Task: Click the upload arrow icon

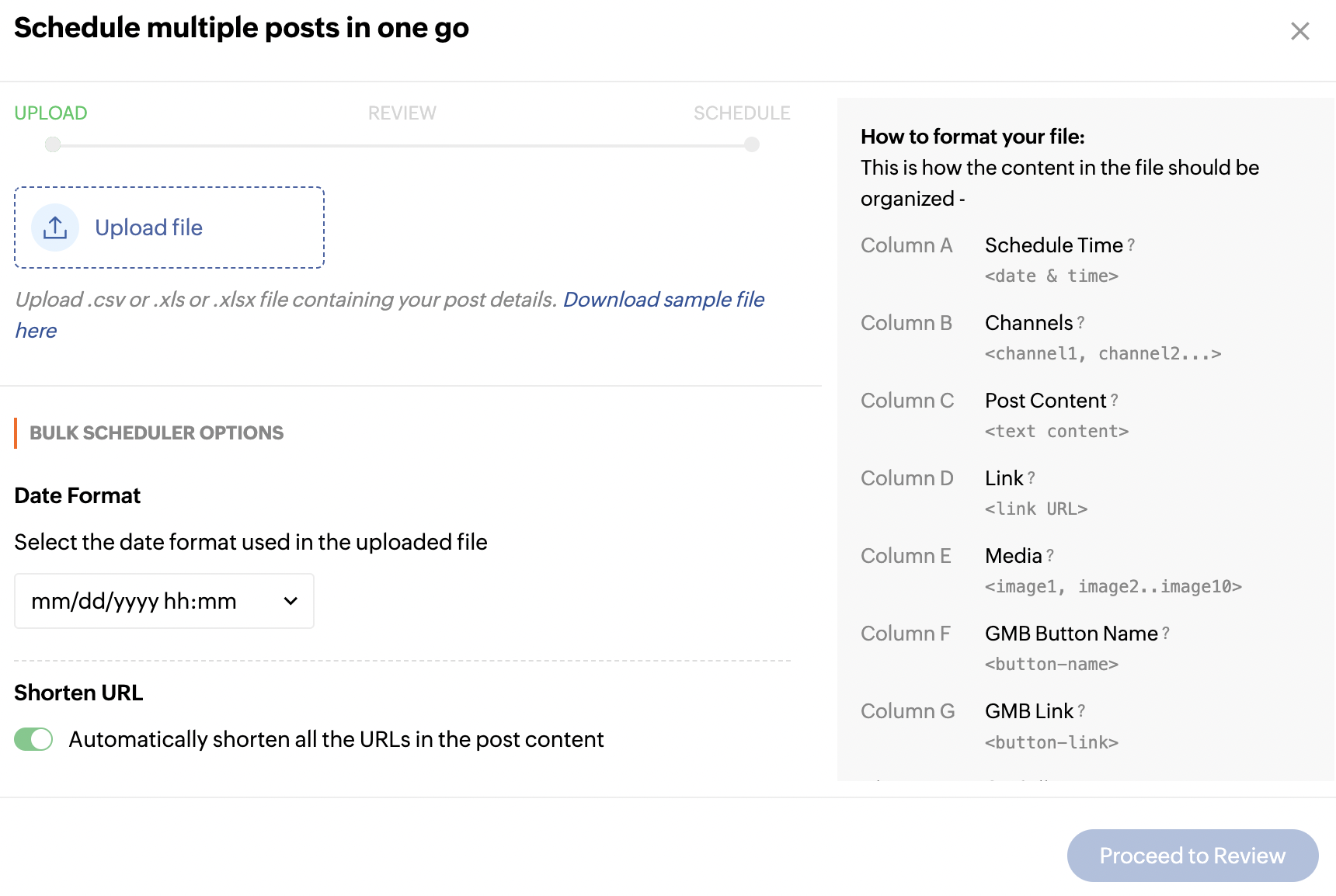Action: pyautogui.click(x=55, y=227)
